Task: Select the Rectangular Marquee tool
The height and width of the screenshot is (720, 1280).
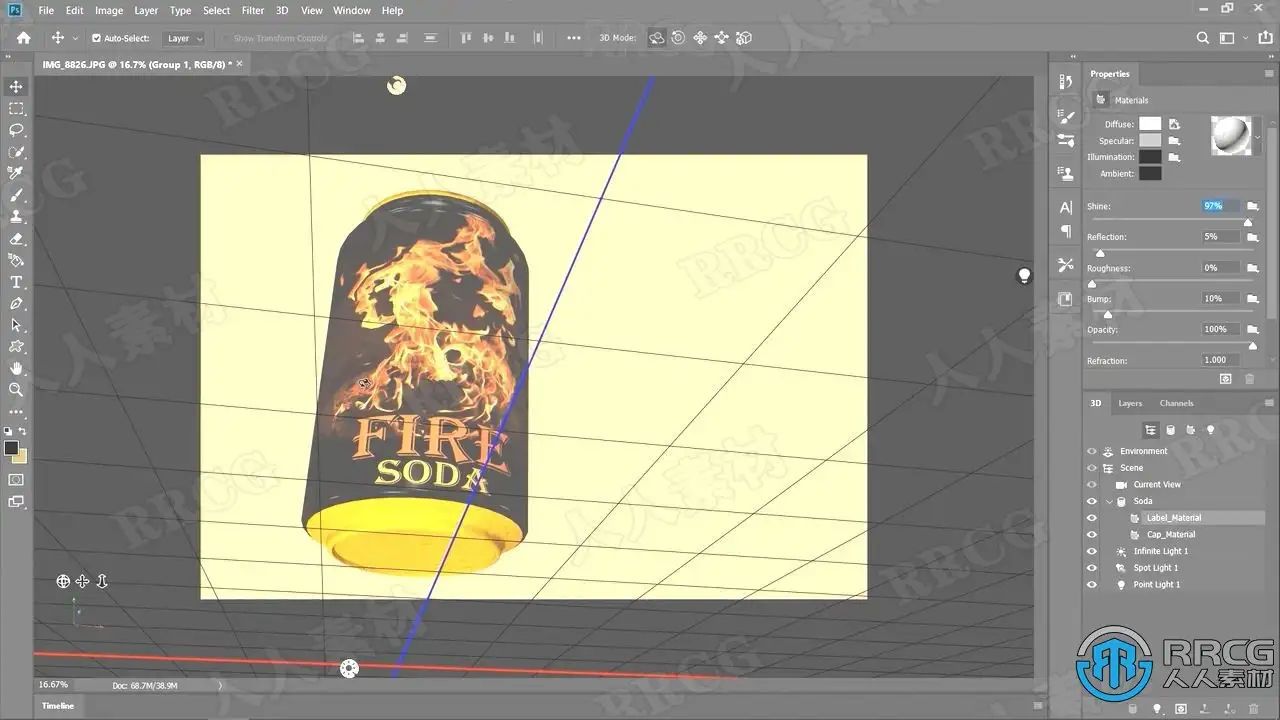Action: pos(16,109)
